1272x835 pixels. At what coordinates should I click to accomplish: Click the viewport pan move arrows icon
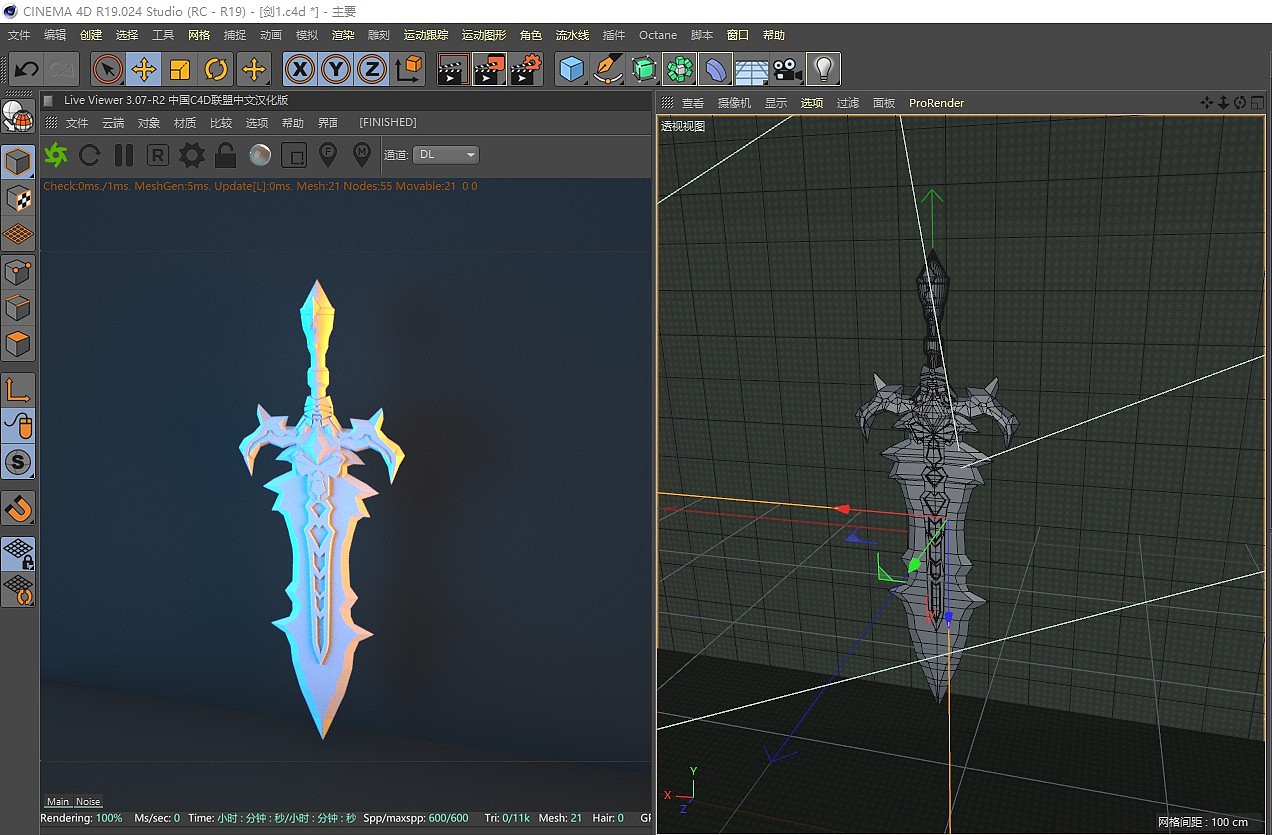point(1207,103)
